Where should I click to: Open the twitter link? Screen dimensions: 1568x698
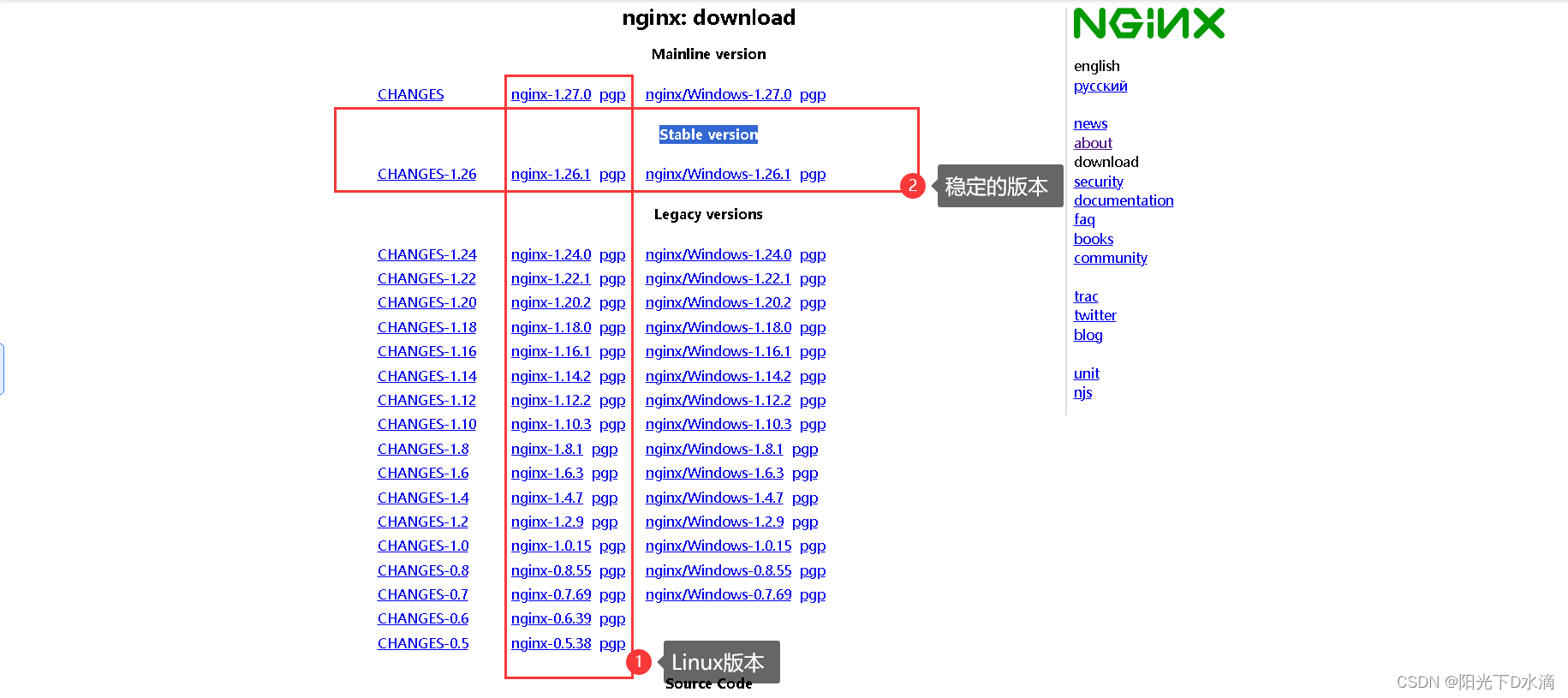1094,315
